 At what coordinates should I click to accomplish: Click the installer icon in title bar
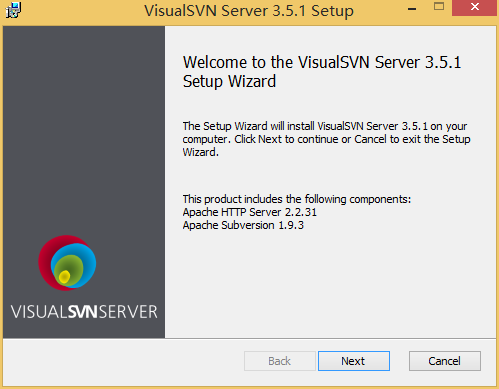click(x=13, y=10)
